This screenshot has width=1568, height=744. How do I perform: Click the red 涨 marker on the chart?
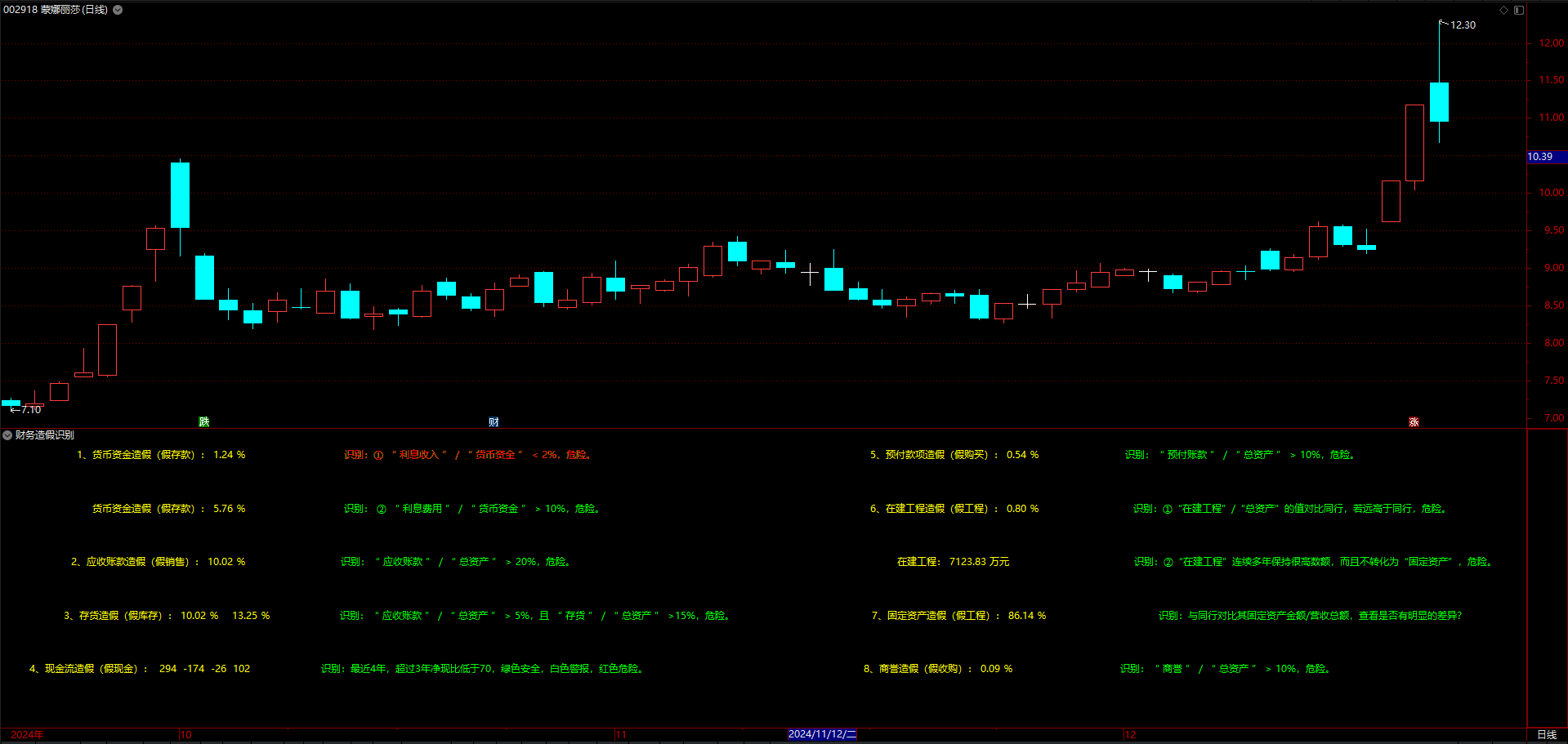(1414, 421)
